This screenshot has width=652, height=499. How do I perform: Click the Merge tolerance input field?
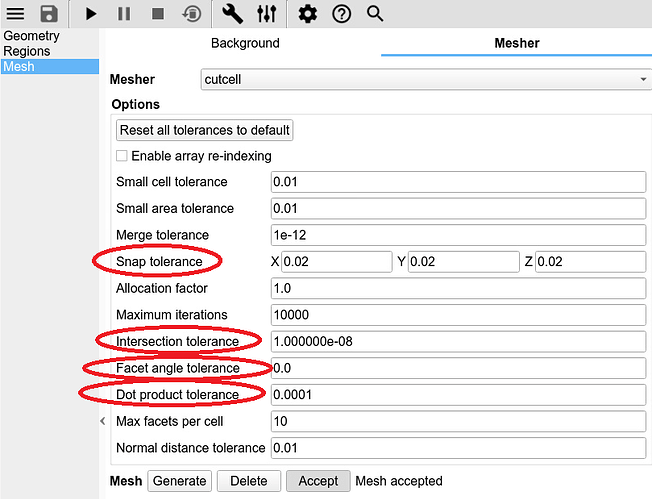click(458, 235)
